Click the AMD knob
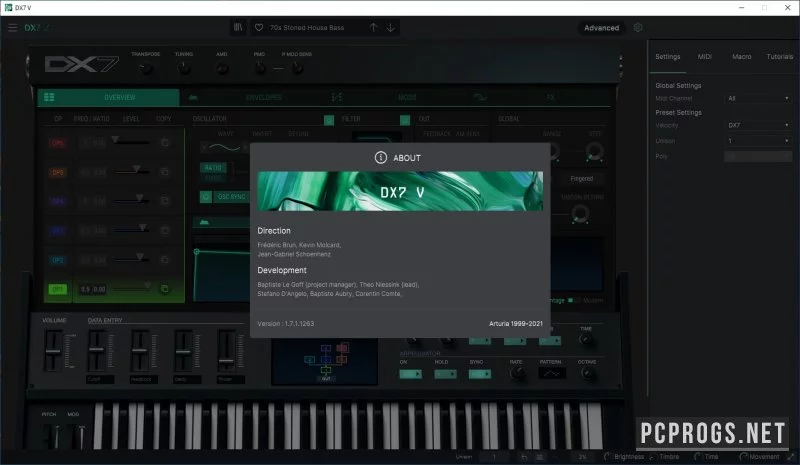 222,68
